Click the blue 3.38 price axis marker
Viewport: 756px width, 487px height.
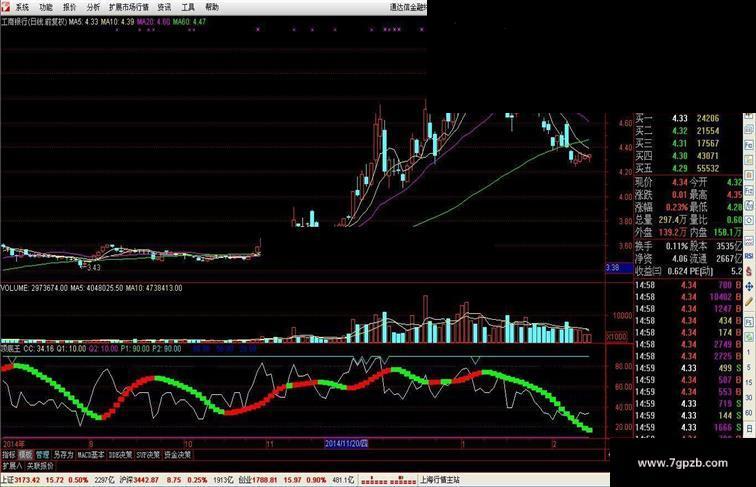620,267
